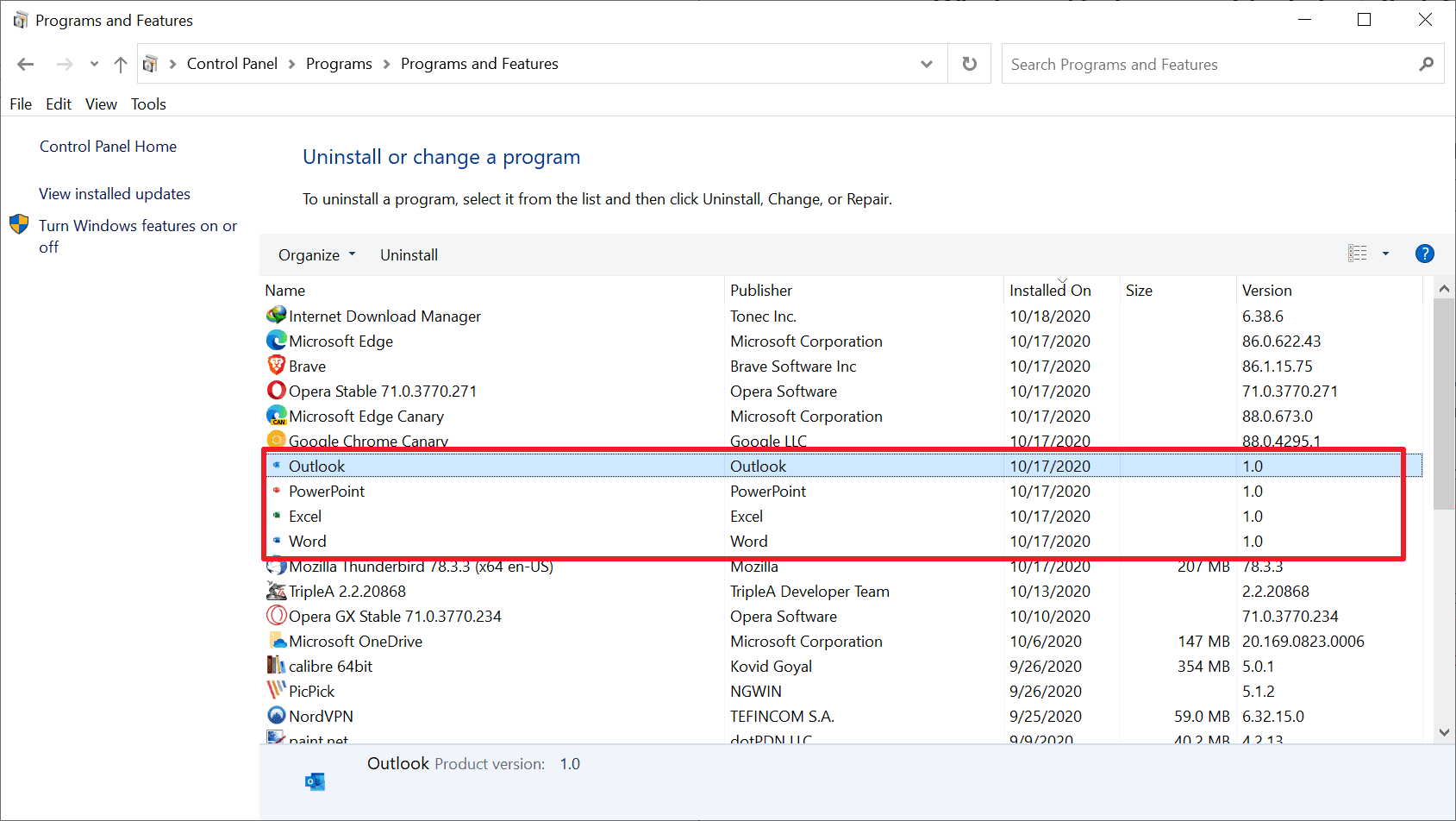Expand the address bar history dropdown
1456x821 pixels.
(x=927, y=64)
